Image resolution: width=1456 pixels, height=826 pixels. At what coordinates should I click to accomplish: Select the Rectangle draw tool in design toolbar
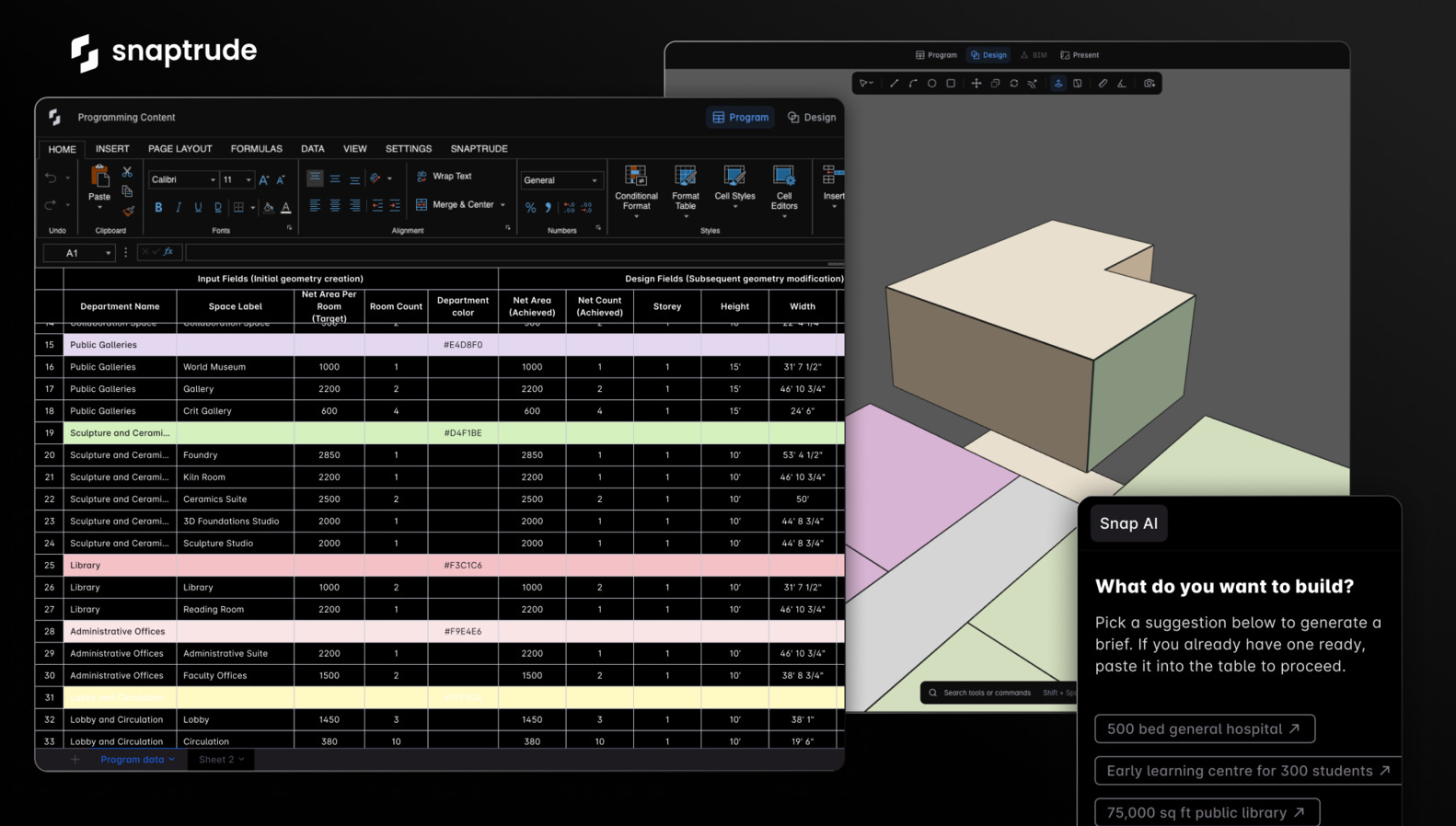tap(951, 84)
